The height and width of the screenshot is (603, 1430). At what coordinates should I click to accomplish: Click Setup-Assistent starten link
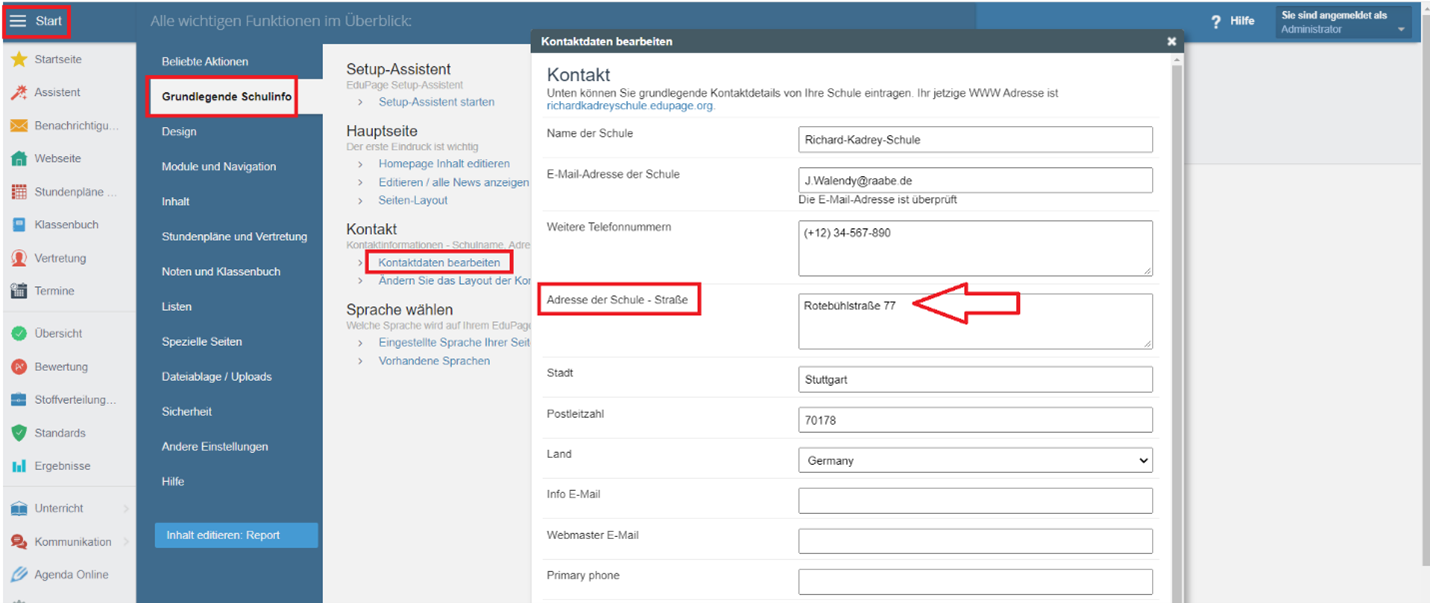[x=436, y=102]
